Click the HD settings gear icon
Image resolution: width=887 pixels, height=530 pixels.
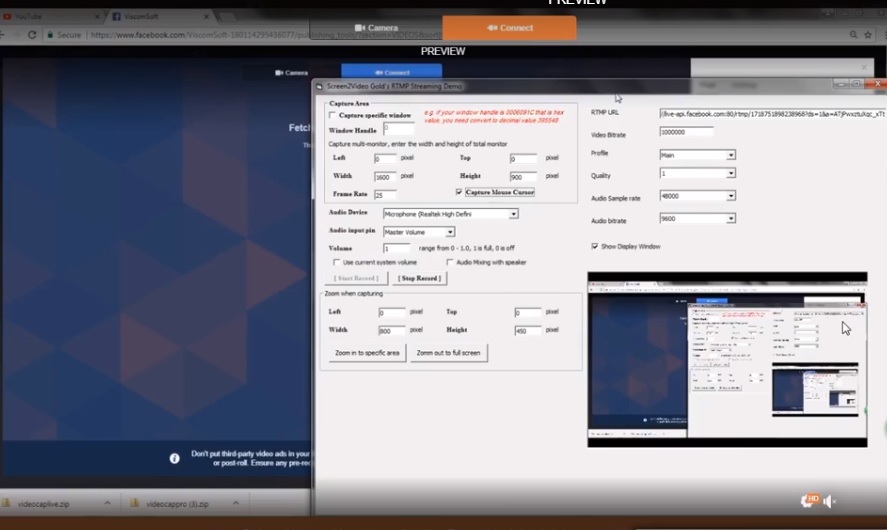[x=810, y=500]
